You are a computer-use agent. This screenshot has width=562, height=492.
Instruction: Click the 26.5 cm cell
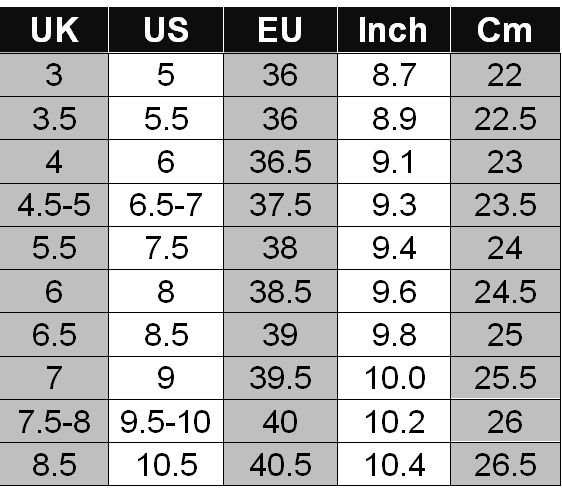click(x=505, y=465)
